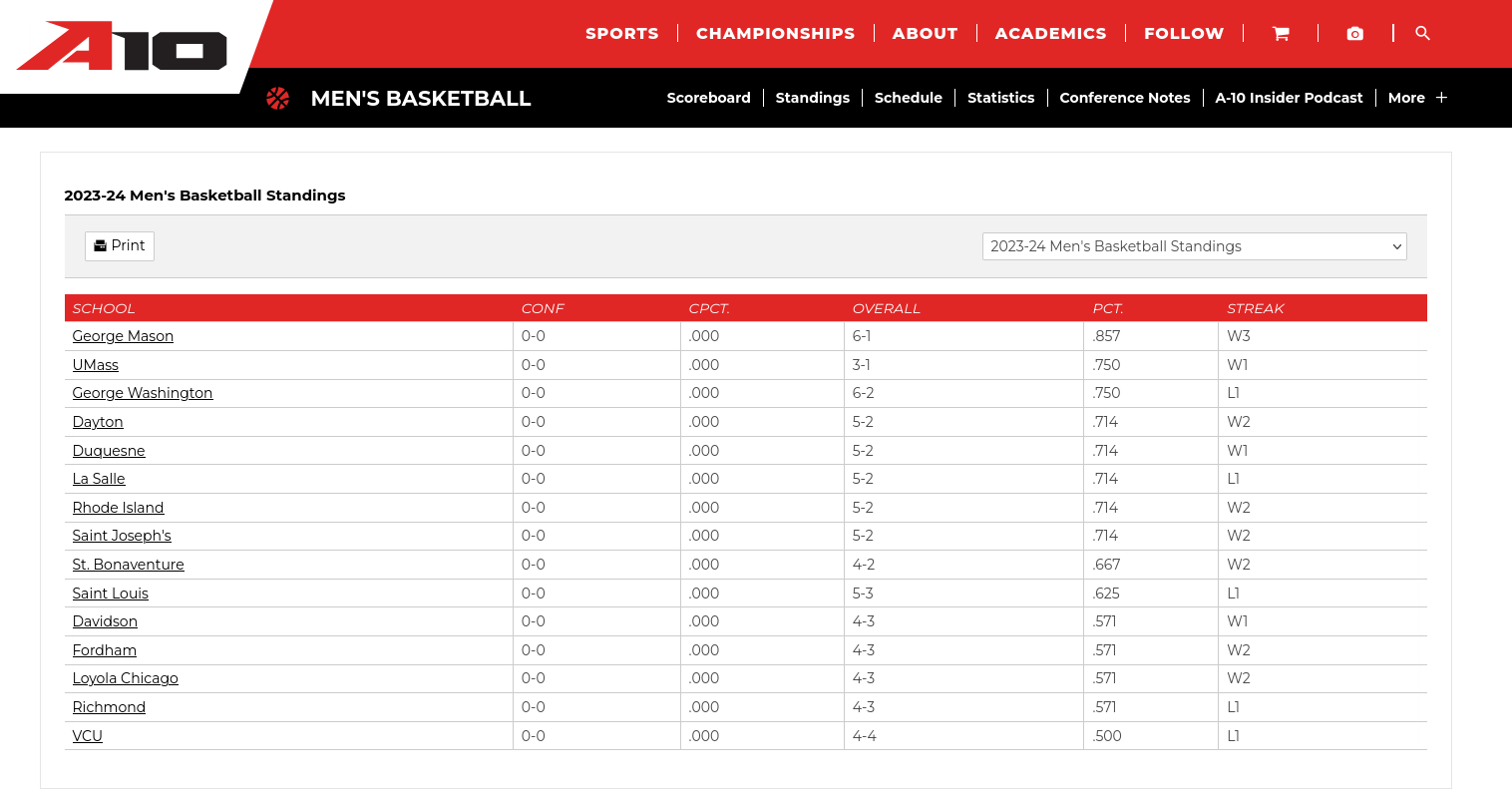Open the Richmond school link
The height and width of the screenshot is (795, 1512).
pos(109,707)
